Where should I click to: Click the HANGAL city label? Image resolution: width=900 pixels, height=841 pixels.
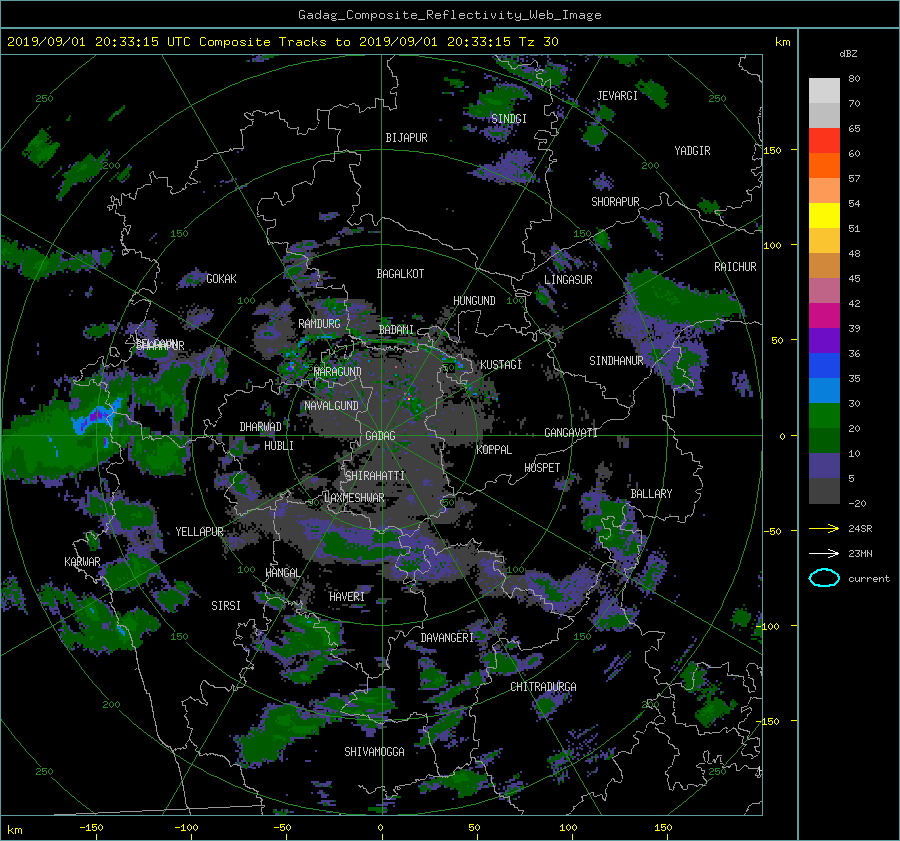(x=282, y=573)
